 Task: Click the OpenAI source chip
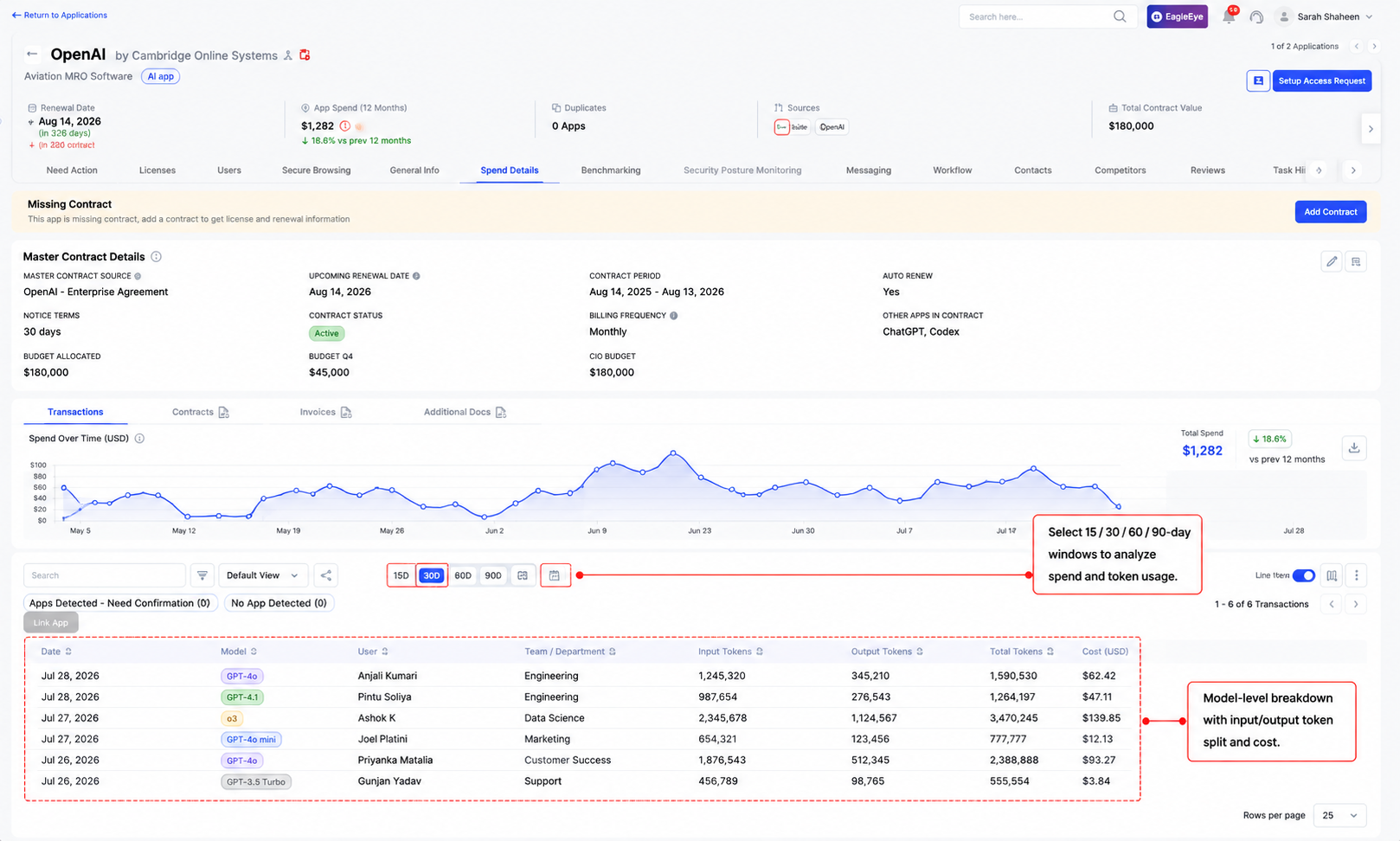click(832, 127)
